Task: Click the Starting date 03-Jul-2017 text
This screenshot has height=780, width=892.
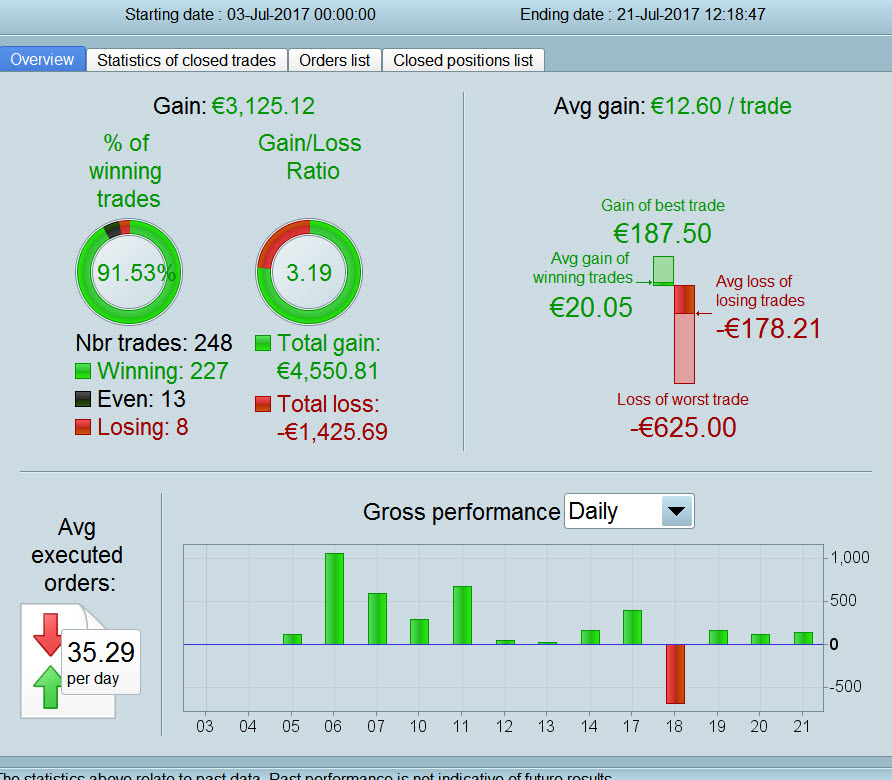Action: pyautogui.click(x=250, y=14)
